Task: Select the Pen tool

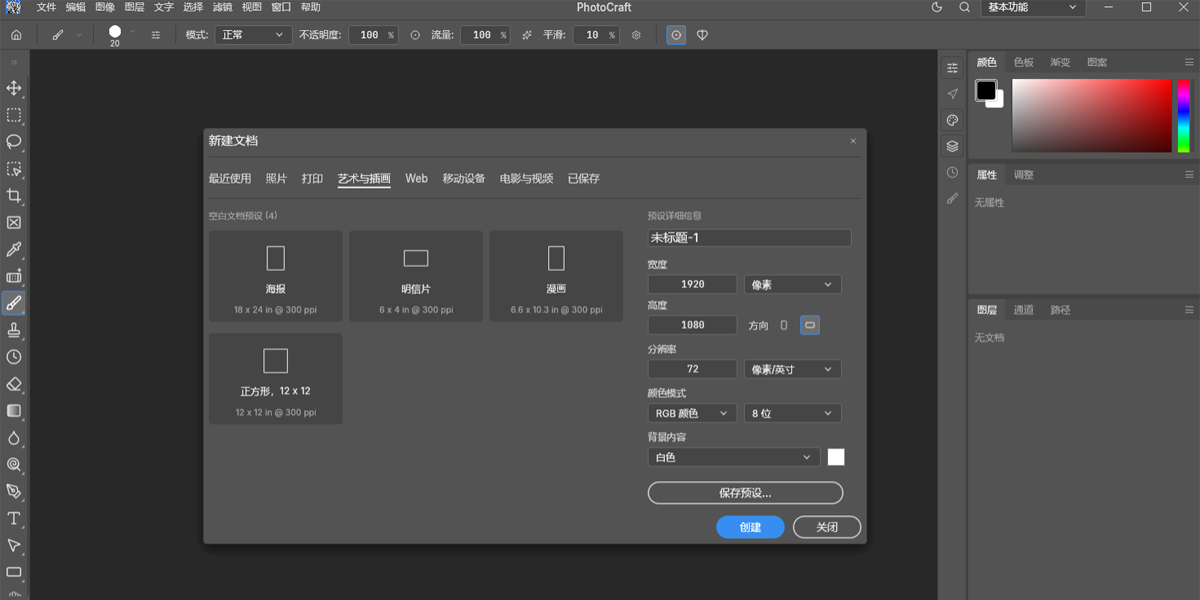Action: (14, 491)
